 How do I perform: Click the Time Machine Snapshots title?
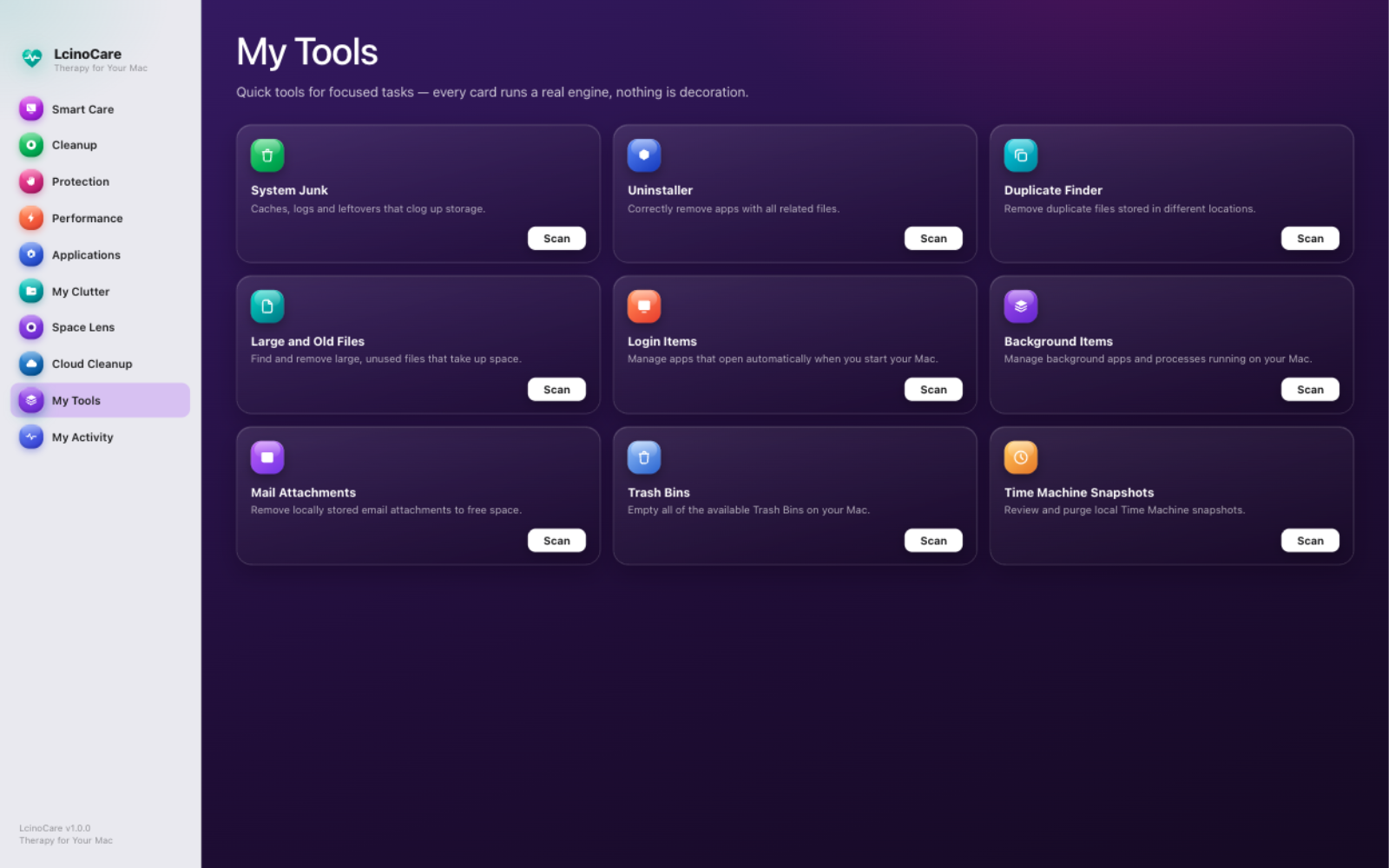pos(1079,492)
